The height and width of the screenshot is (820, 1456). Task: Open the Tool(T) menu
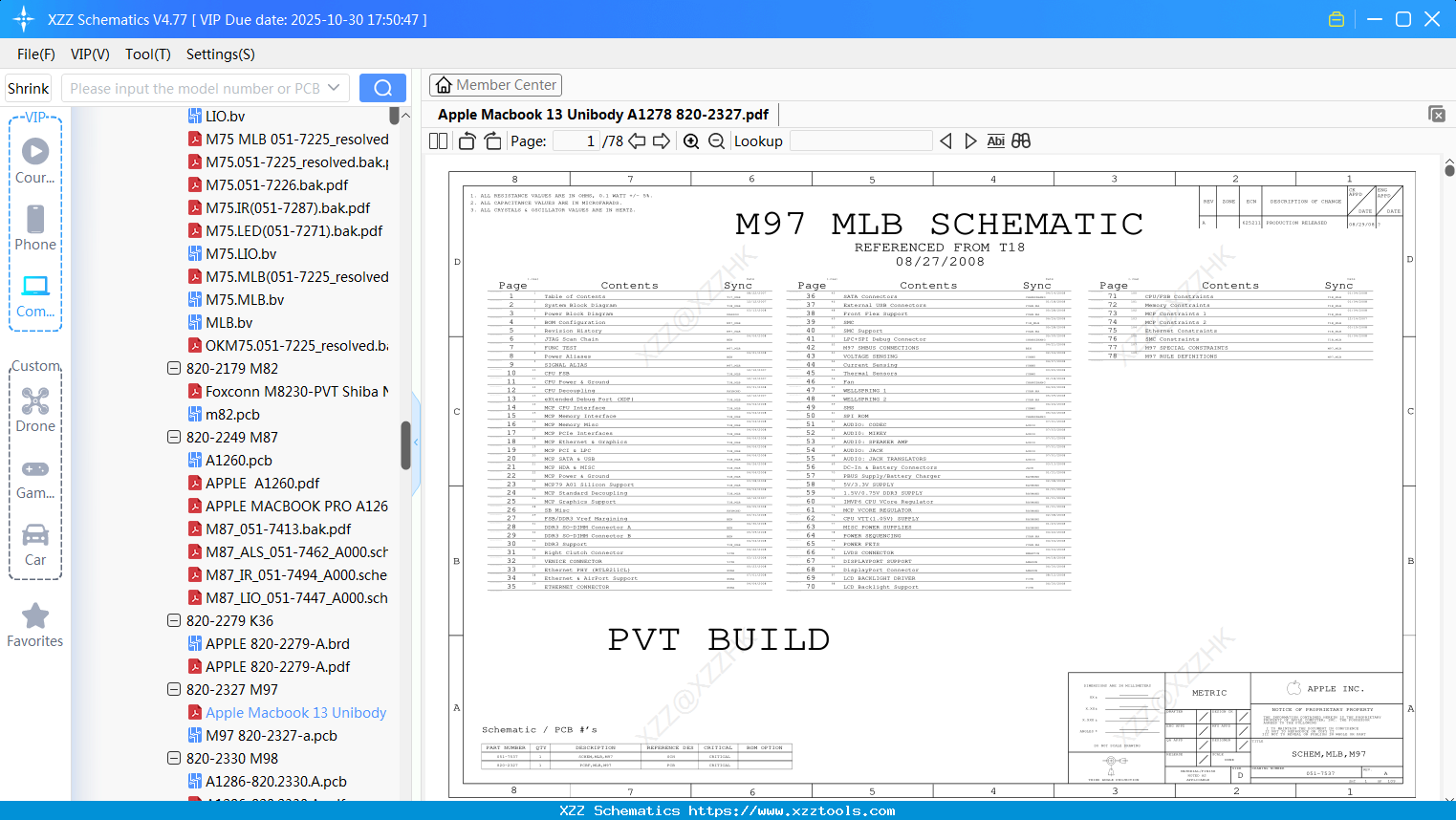coord(148,54)
